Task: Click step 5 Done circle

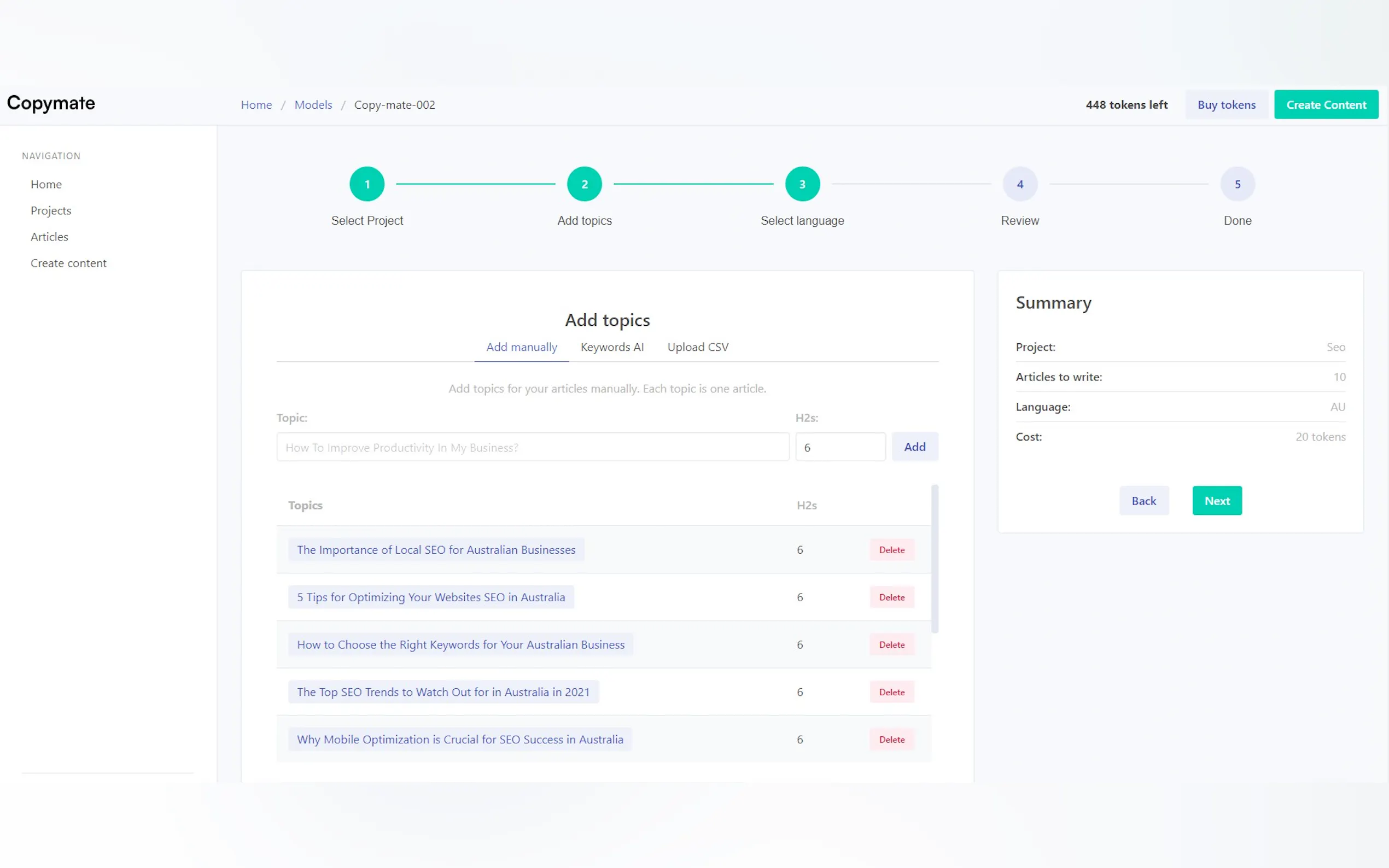Action: [x=1238, y=184]
